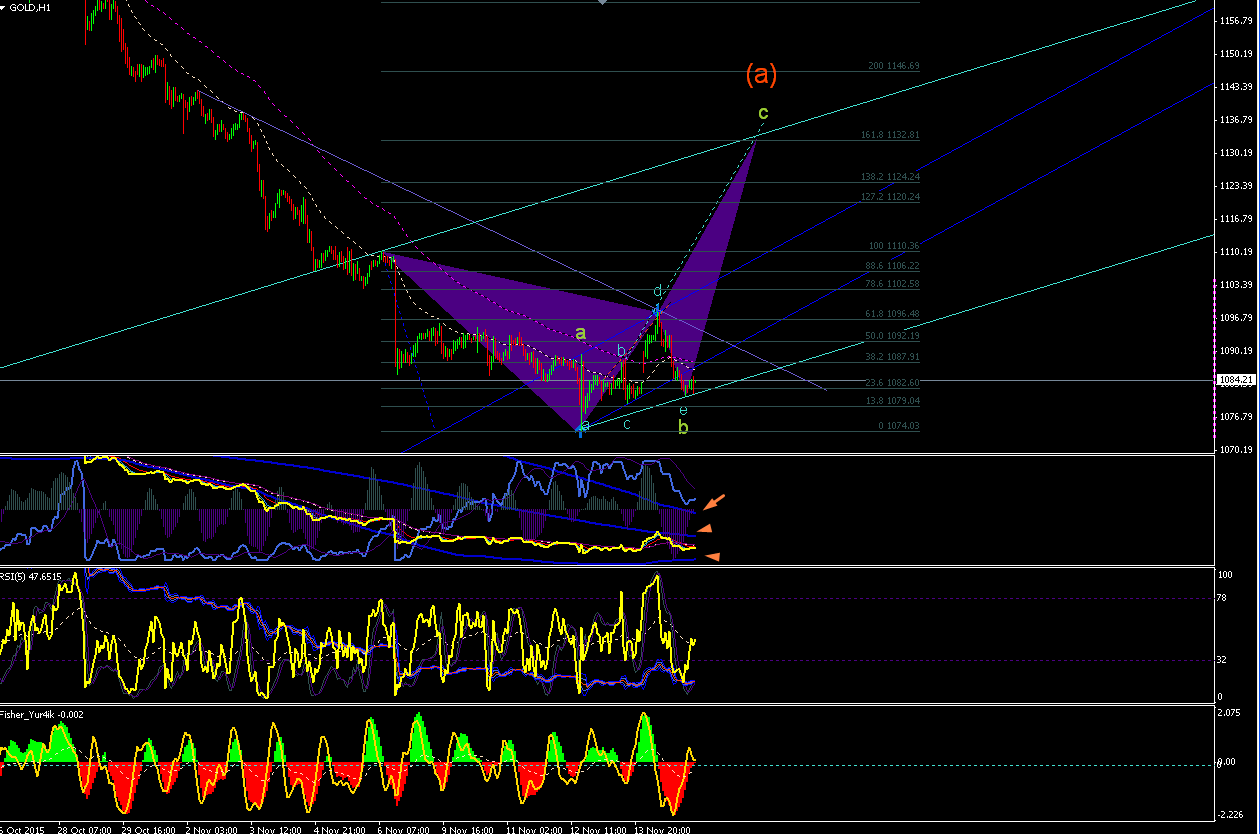The height and width of the screenshot is (834, 1260).
Task: Click the 6 Nov 07:00 time label
Action: click(404, 829)
